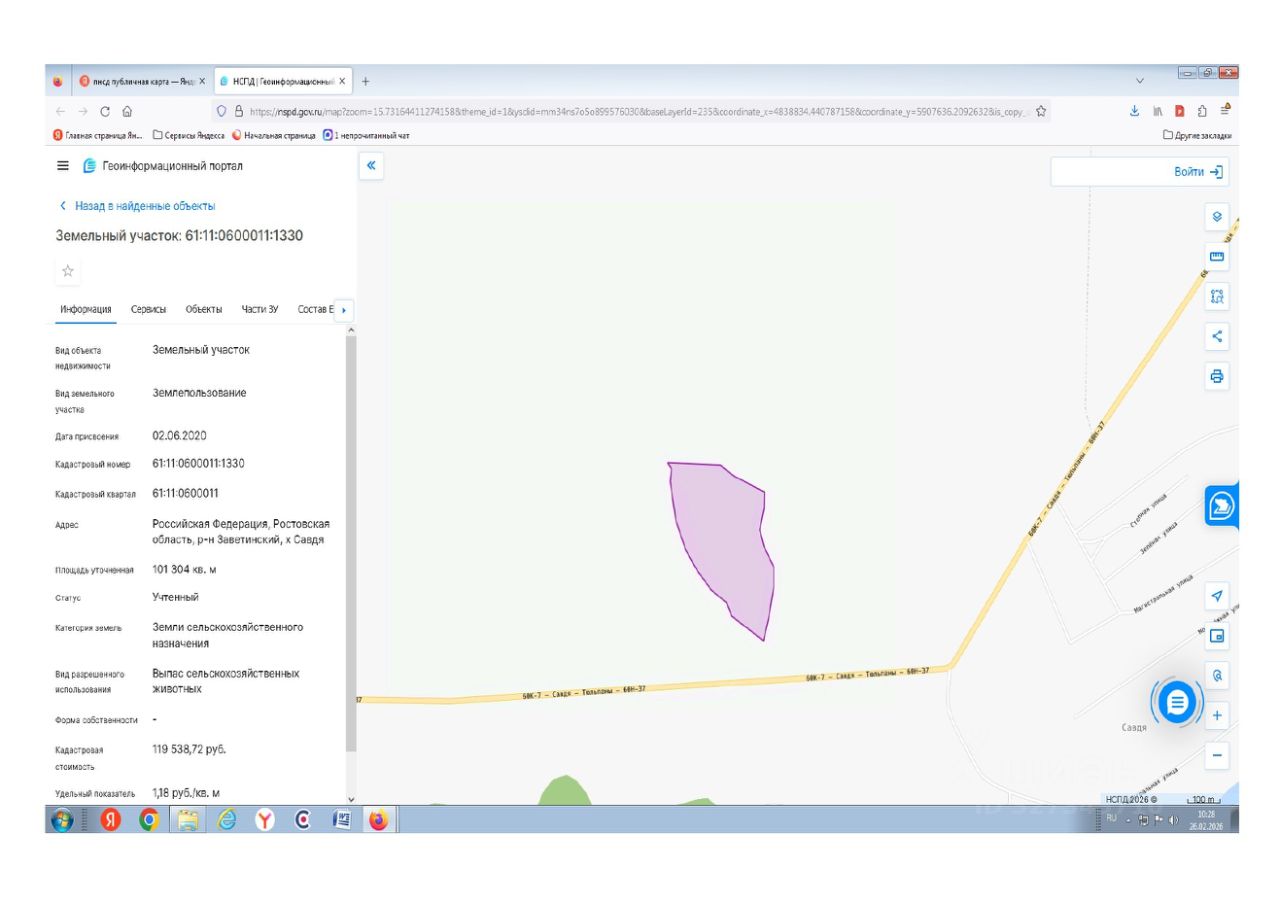Click the Войти login button
This screenshot has width=1280, height=904.
point(1198,172)
